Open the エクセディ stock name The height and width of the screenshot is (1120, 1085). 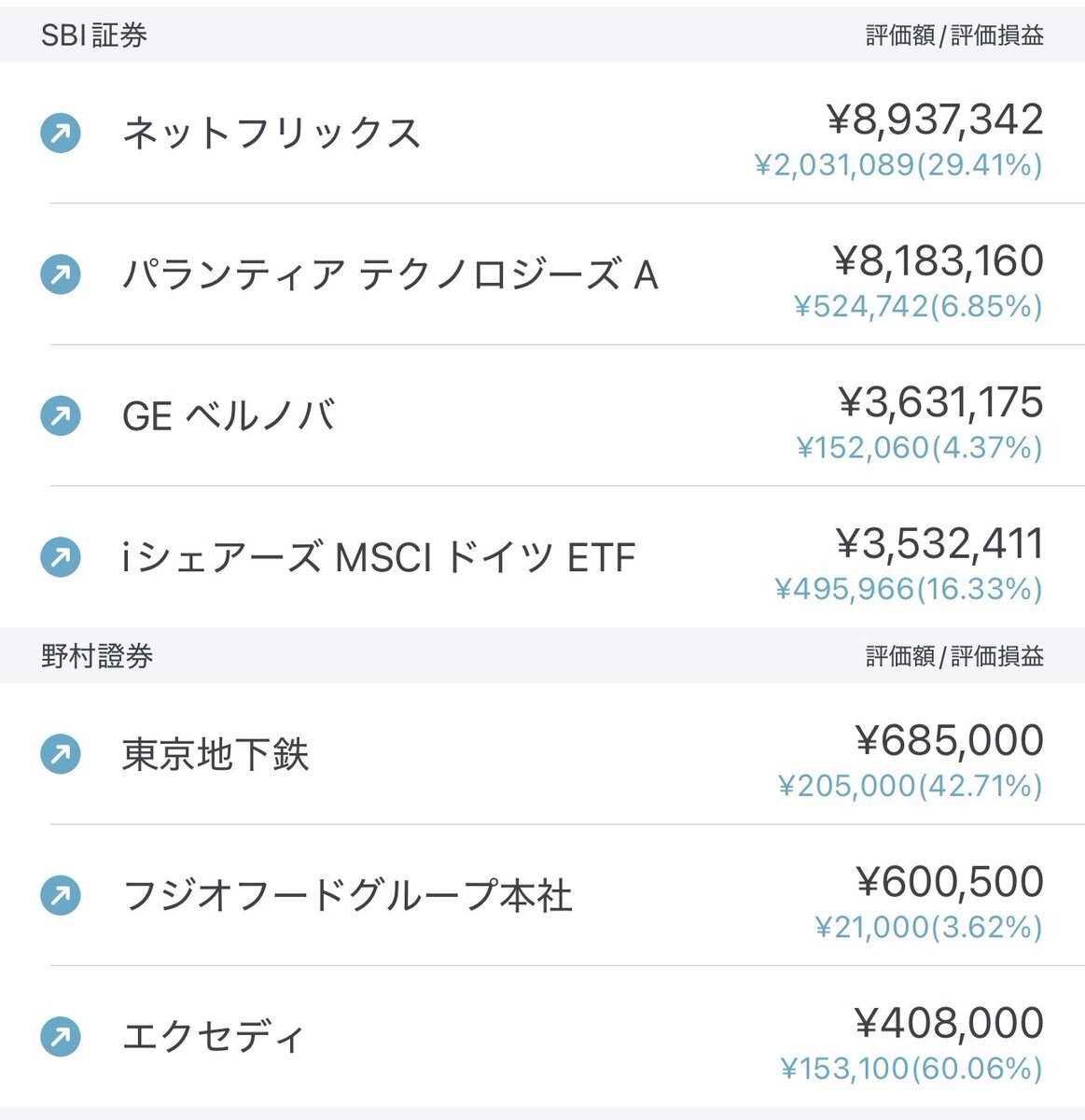coord(214,1037)
